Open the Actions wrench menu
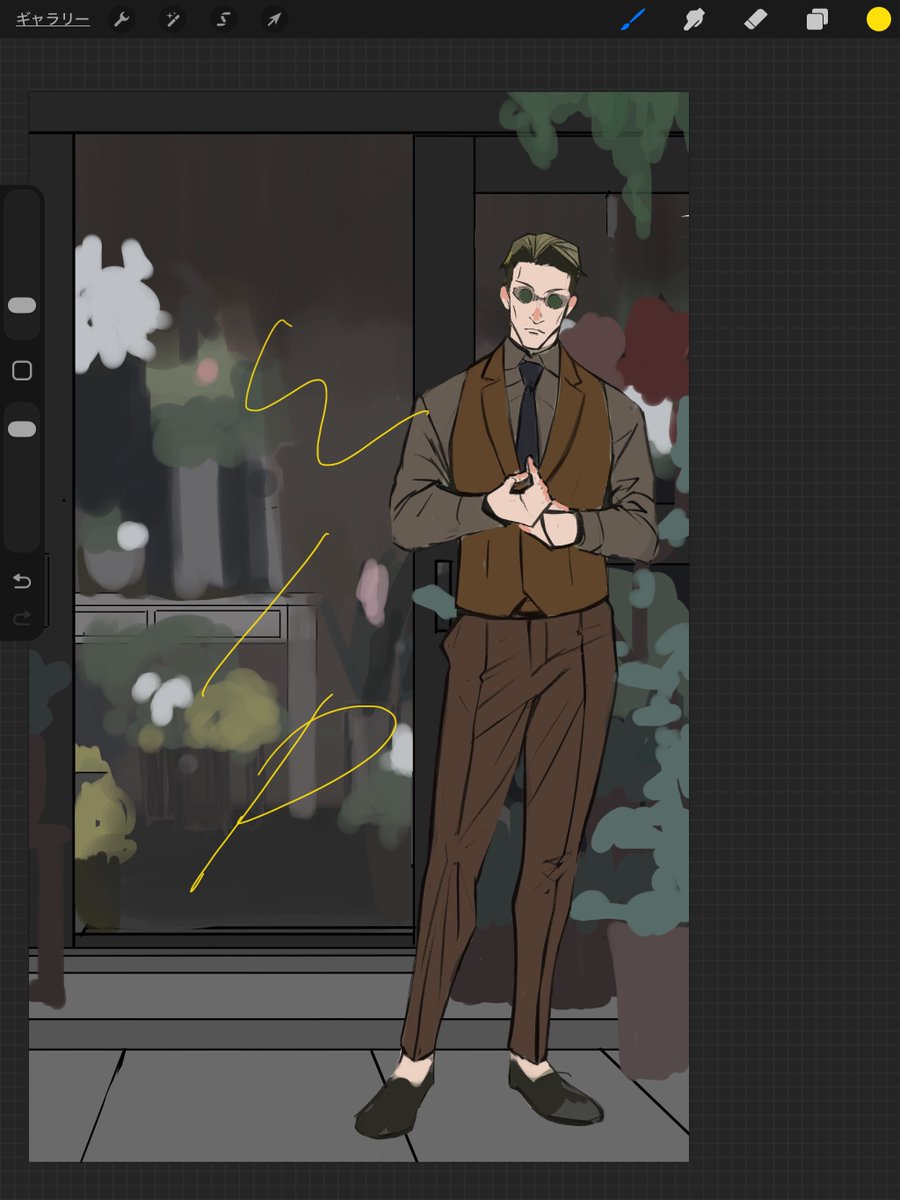The height and width of the screenshot is (1200, 900). pyautogui.click(x=122, y=19)
